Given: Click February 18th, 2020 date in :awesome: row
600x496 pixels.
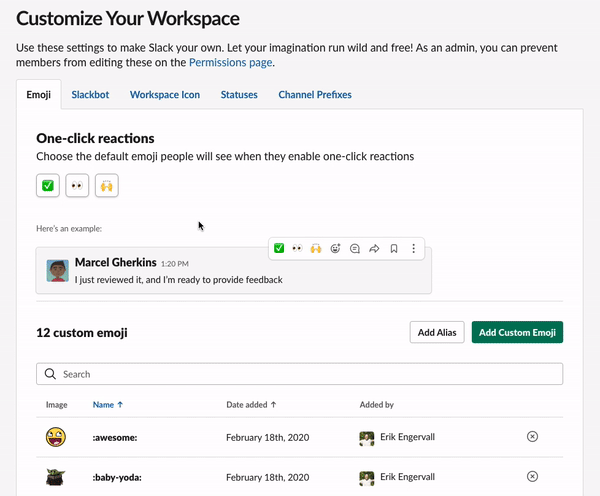Looking at the screenshot, I should click(x=267, y=437).
